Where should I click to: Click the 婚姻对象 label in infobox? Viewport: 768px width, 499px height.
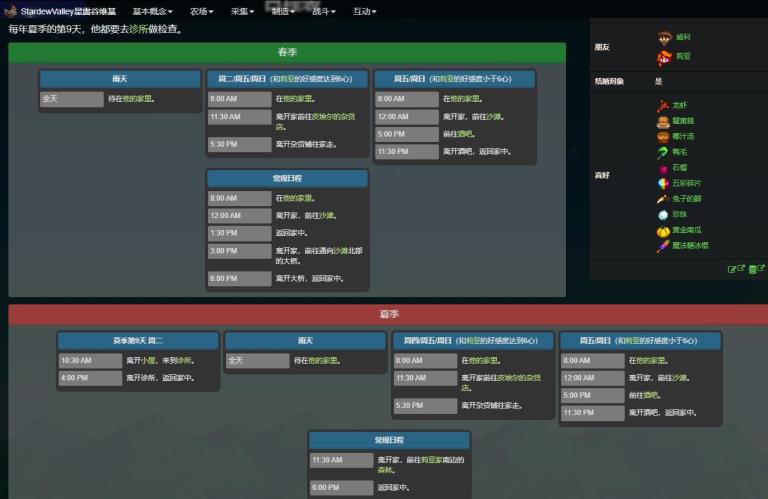(609, 81)
